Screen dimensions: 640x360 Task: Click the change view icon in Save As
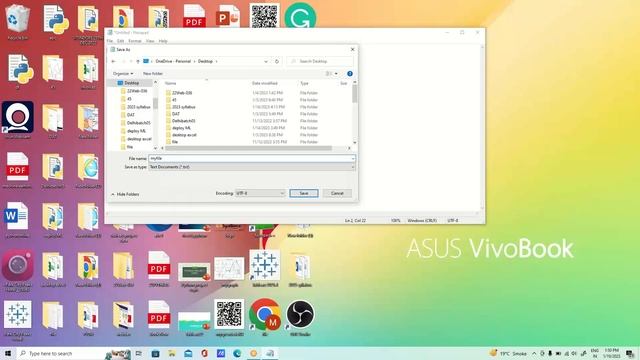click(x=329, y=73)
